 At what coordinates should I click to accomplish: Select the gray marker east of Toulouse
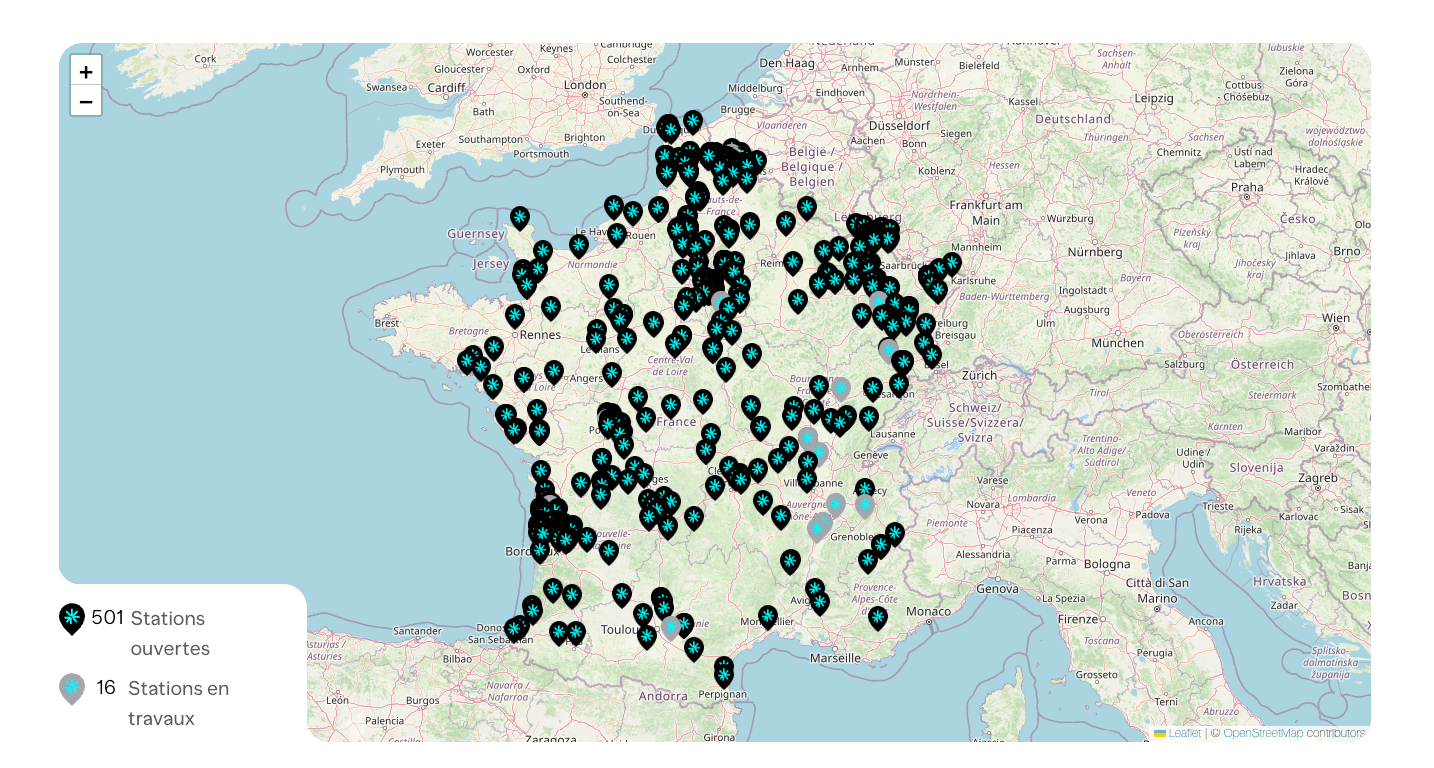coord(672,628)
